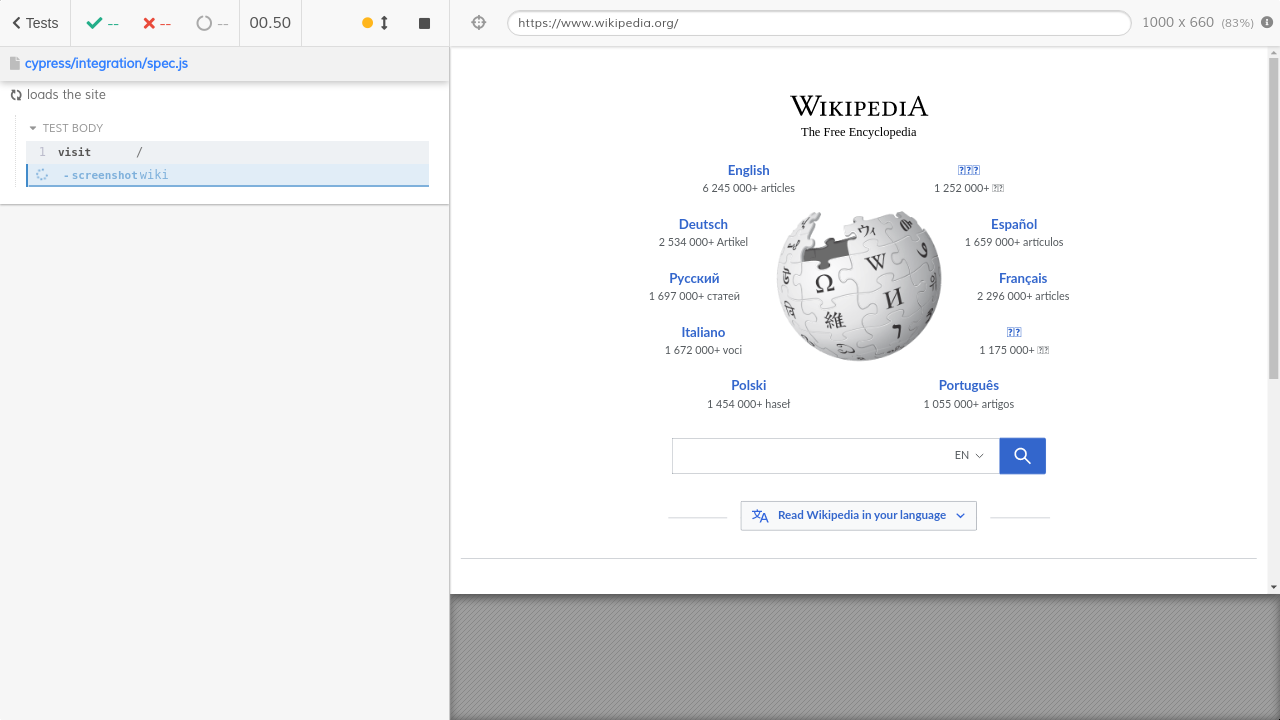The height and width of the screenshot is (720, 1280).
Task: Open the selector playground crosshair icon
Action: tap(479, 23)
